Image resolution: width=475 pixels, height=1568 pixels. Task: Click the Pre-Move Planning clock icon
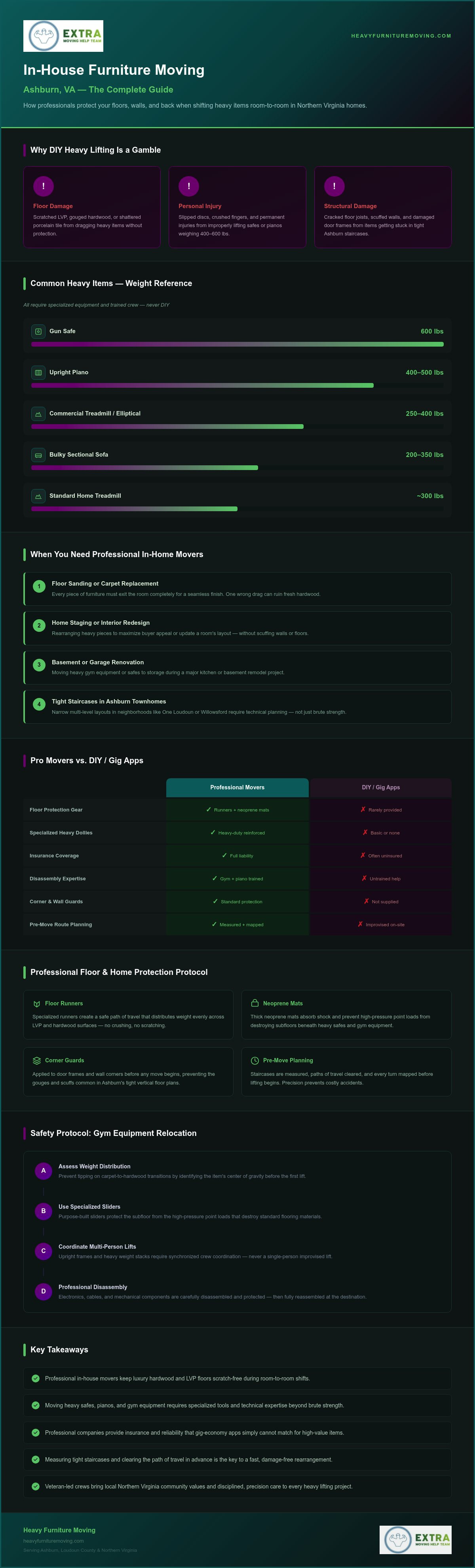click(255, 1060)
